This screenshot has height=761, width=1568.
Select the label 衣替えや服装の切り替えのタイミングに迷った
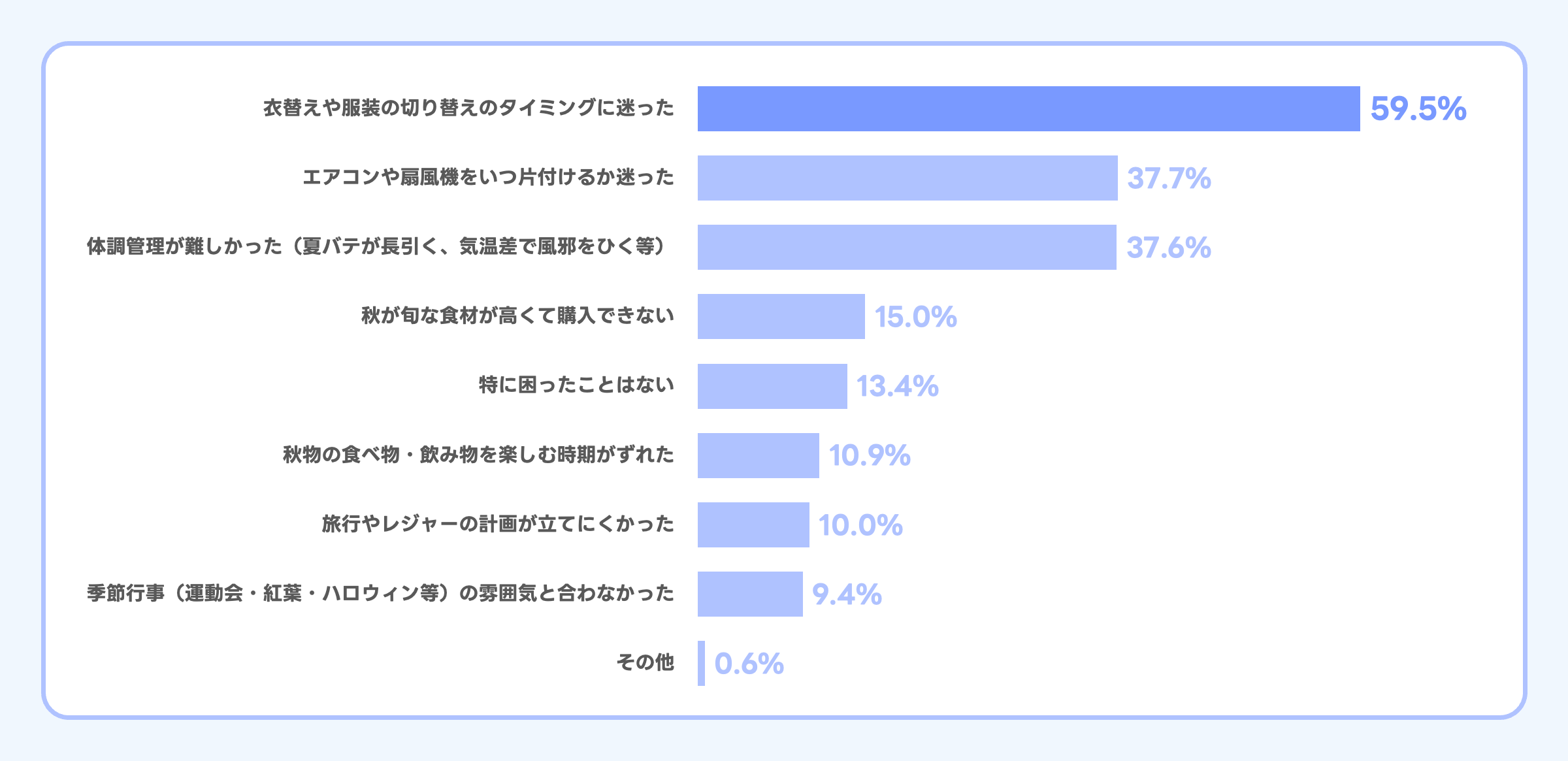pos(468,108)
